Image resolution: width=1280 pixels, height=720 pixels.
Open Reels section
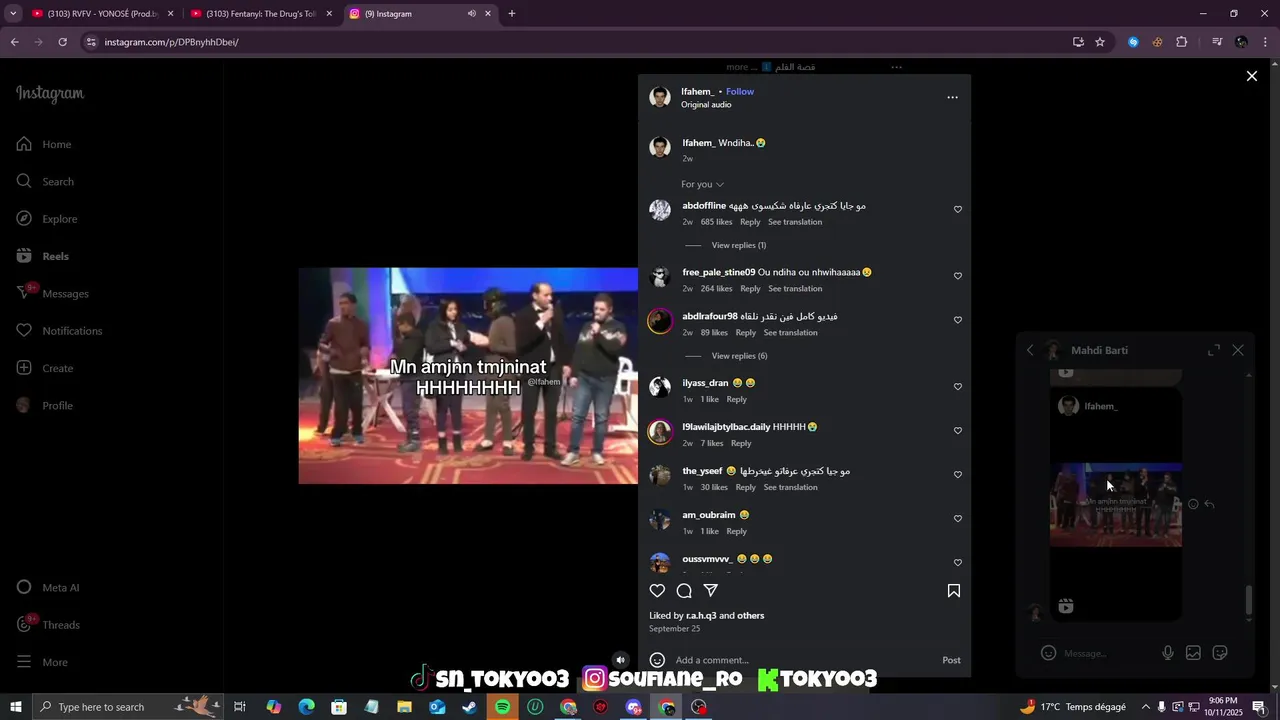click(x=43, y=256)
